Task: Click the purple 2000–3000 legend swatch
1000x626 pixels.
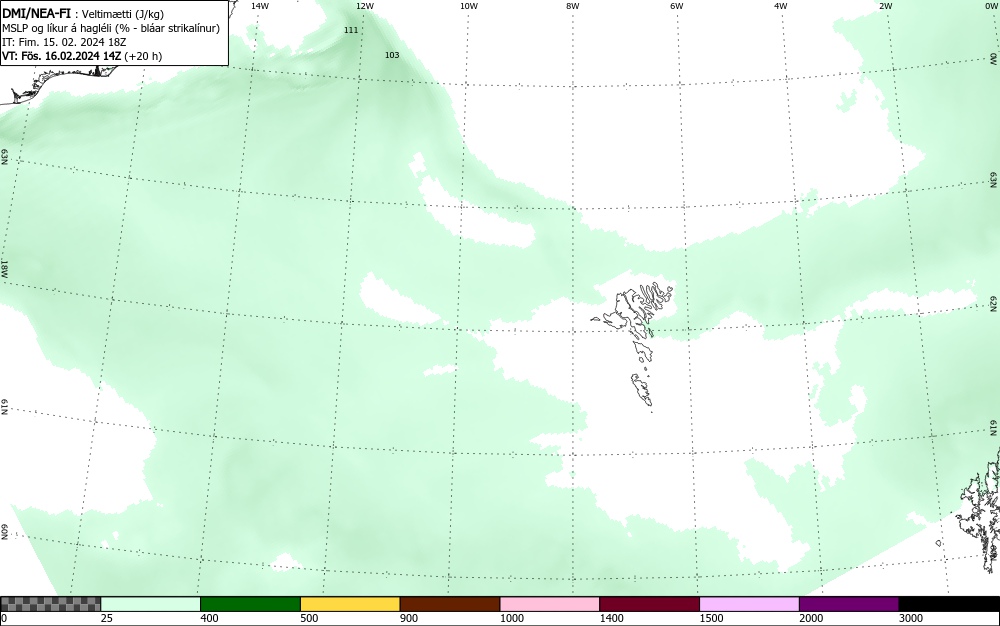Action: tap(849, 604)
